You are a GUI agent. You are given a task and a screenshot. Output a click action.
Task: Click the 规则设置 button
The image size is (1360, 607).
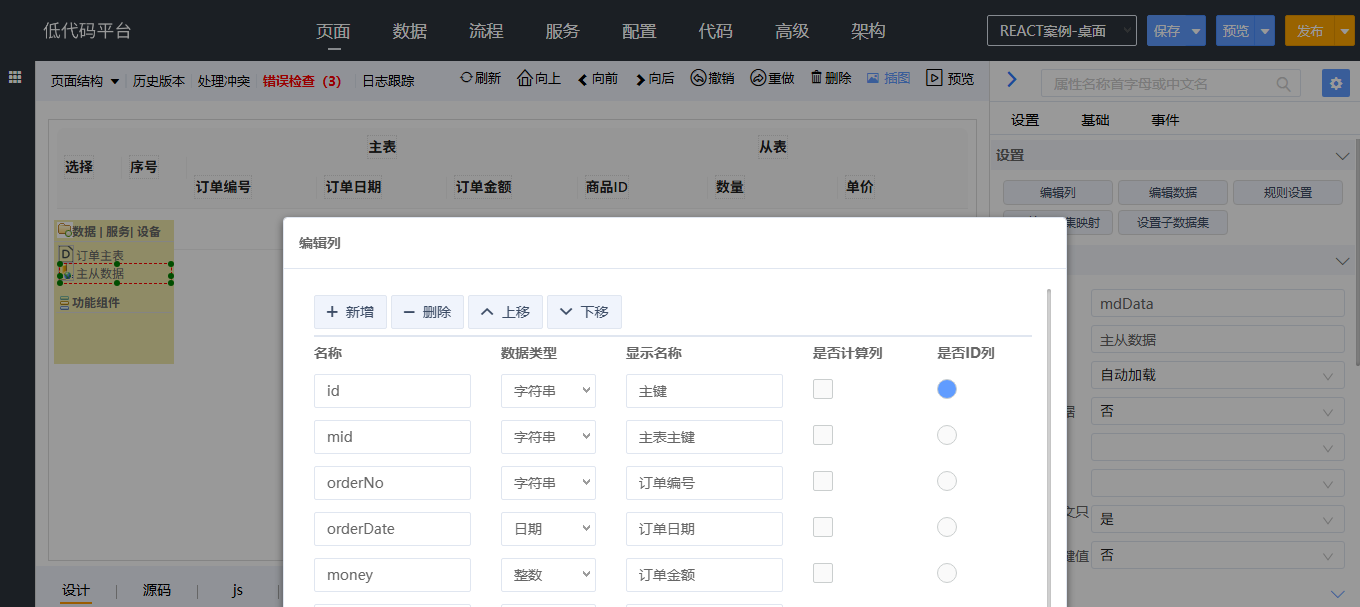pos(1288,193)
